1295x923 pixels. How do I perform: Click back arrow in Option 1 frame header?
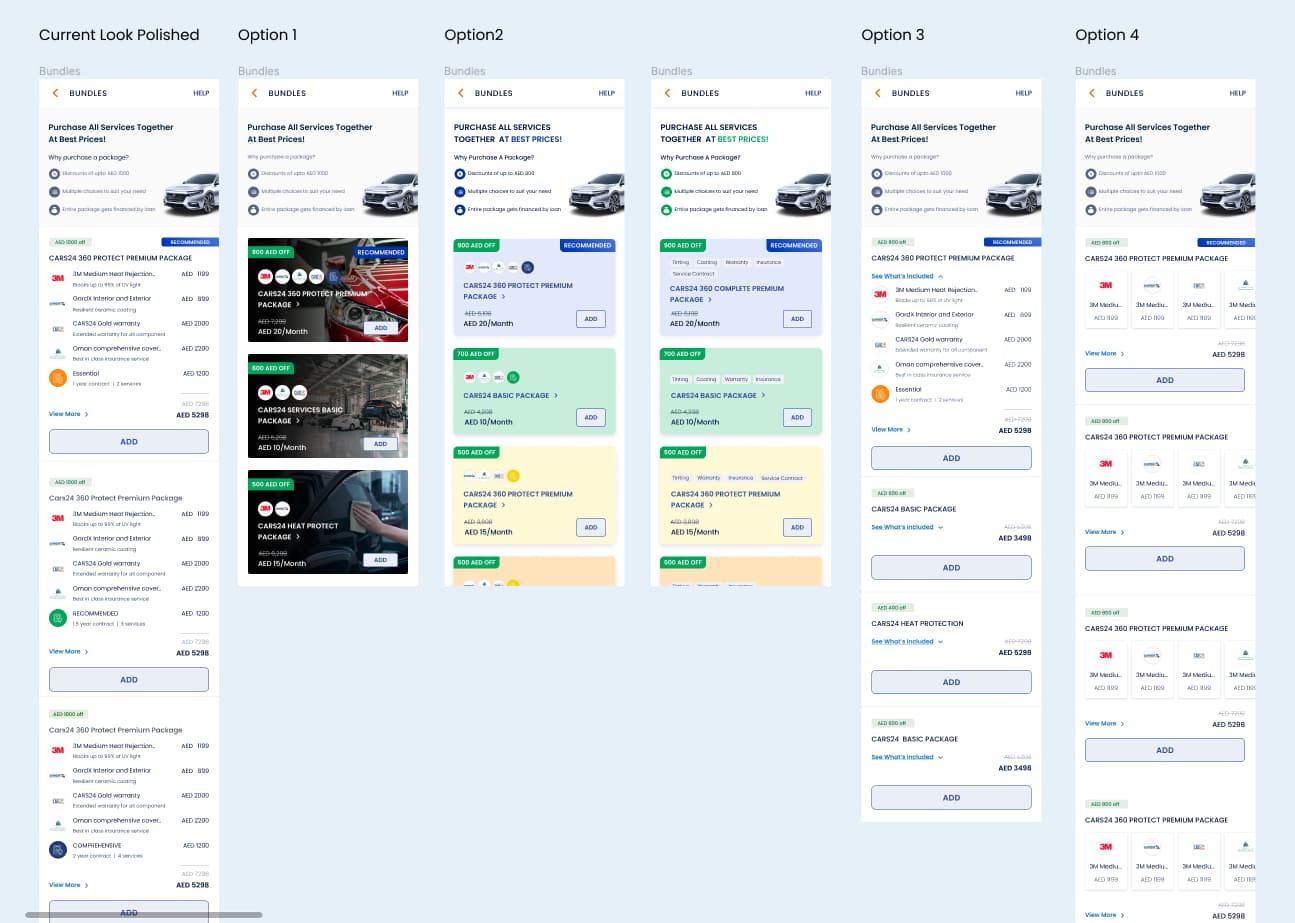point(254,93)
